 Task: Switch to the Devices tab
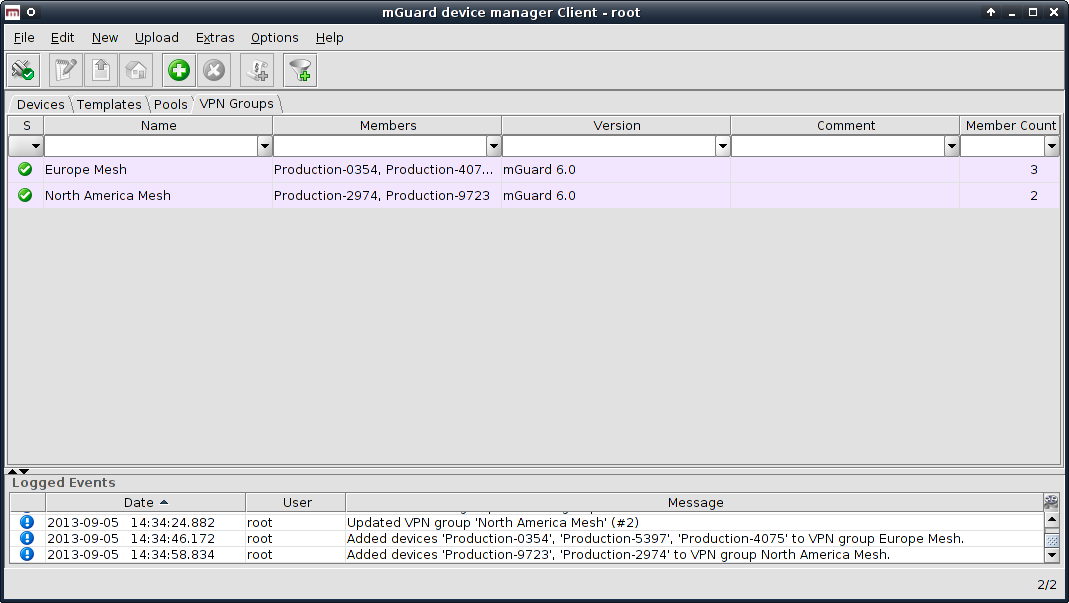click(x=40, y=104)
